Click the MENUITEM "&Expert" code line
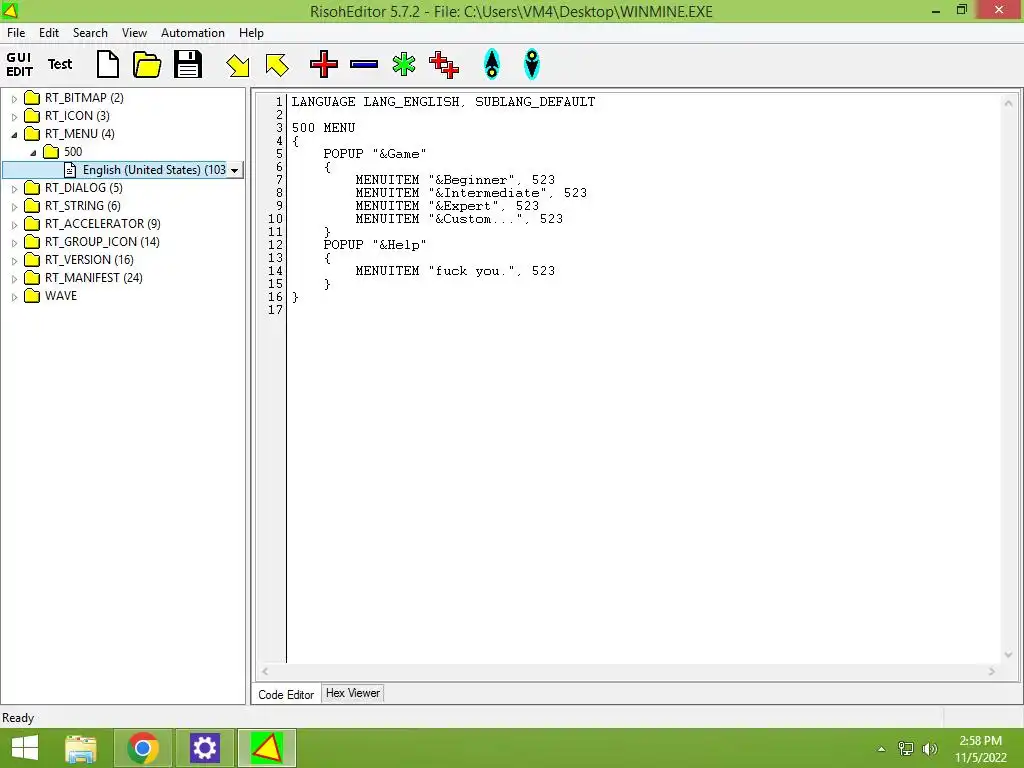 click(447, 206)
